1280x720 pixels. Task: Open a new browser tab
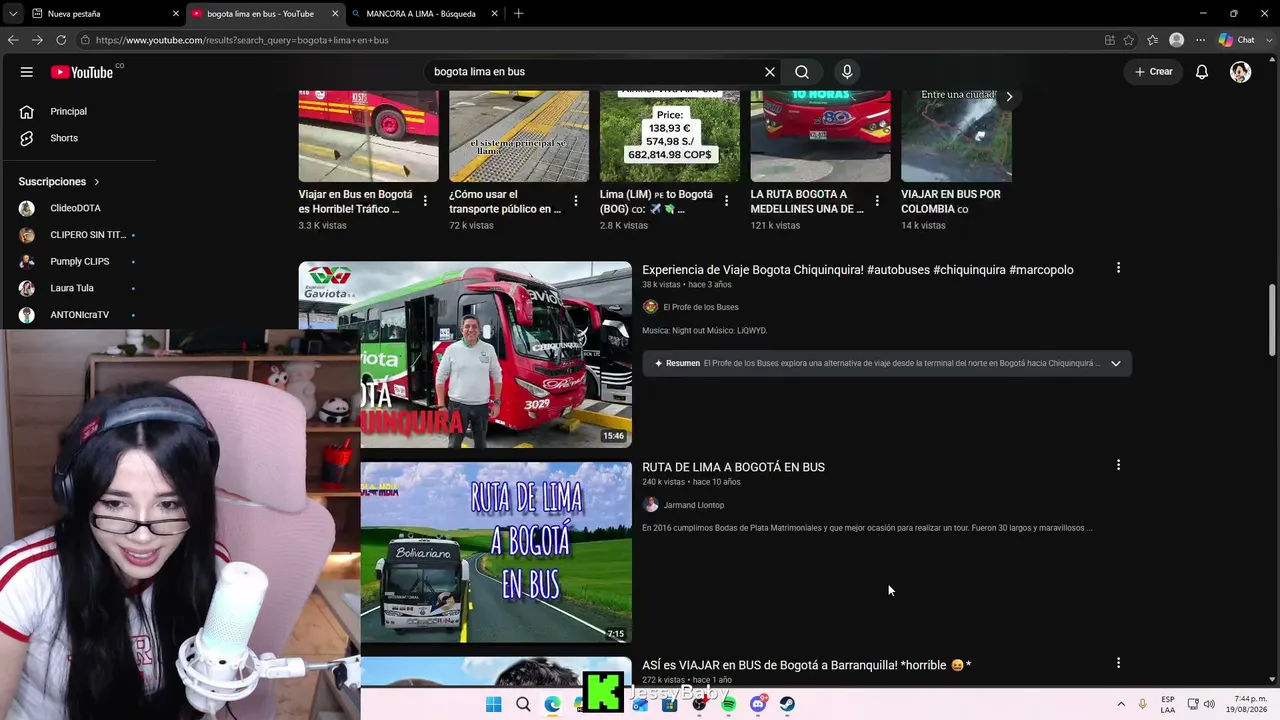pyautogui.click(x=518, y=14)
